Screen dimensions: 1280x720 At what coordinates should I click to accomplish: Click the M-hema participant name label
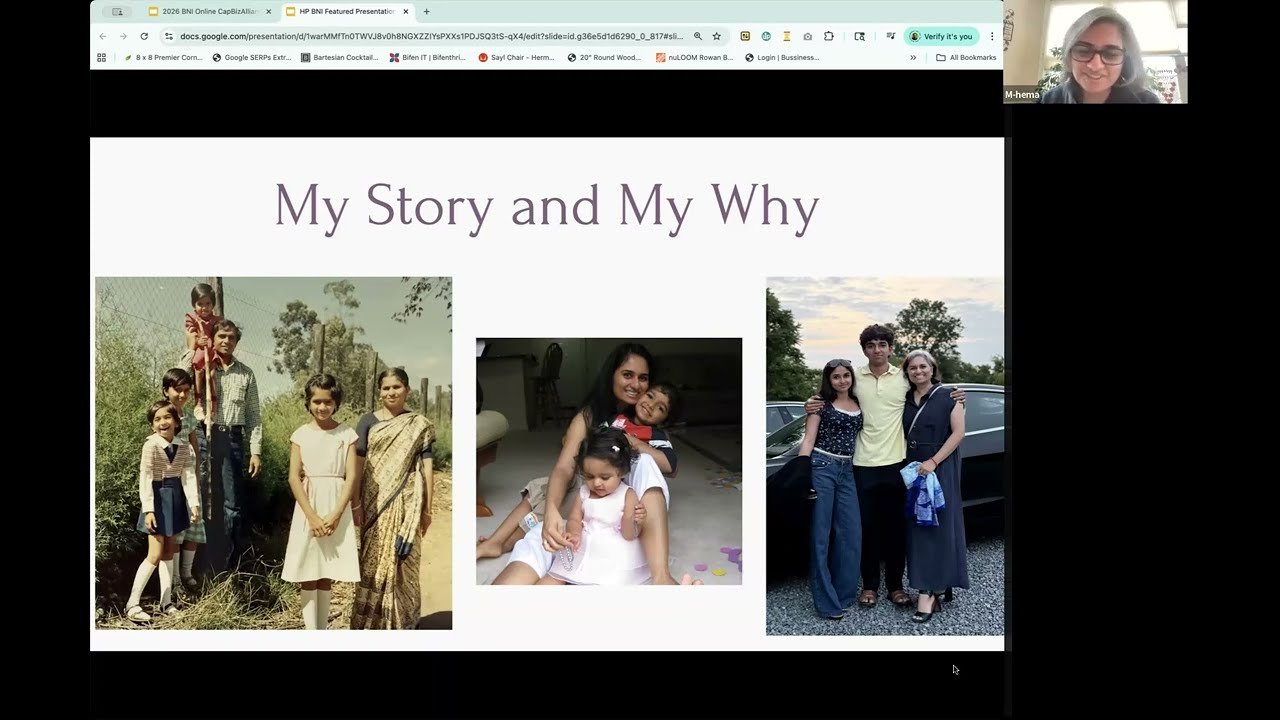[x=1022, y=95]
